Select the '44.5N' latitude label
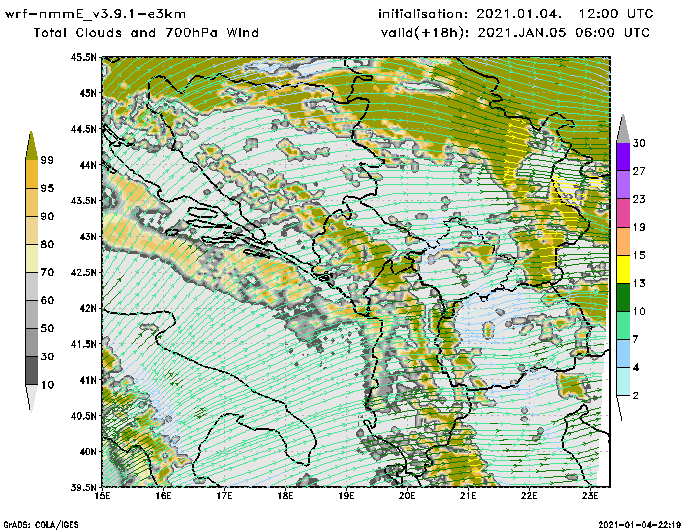 click(83, 129)
